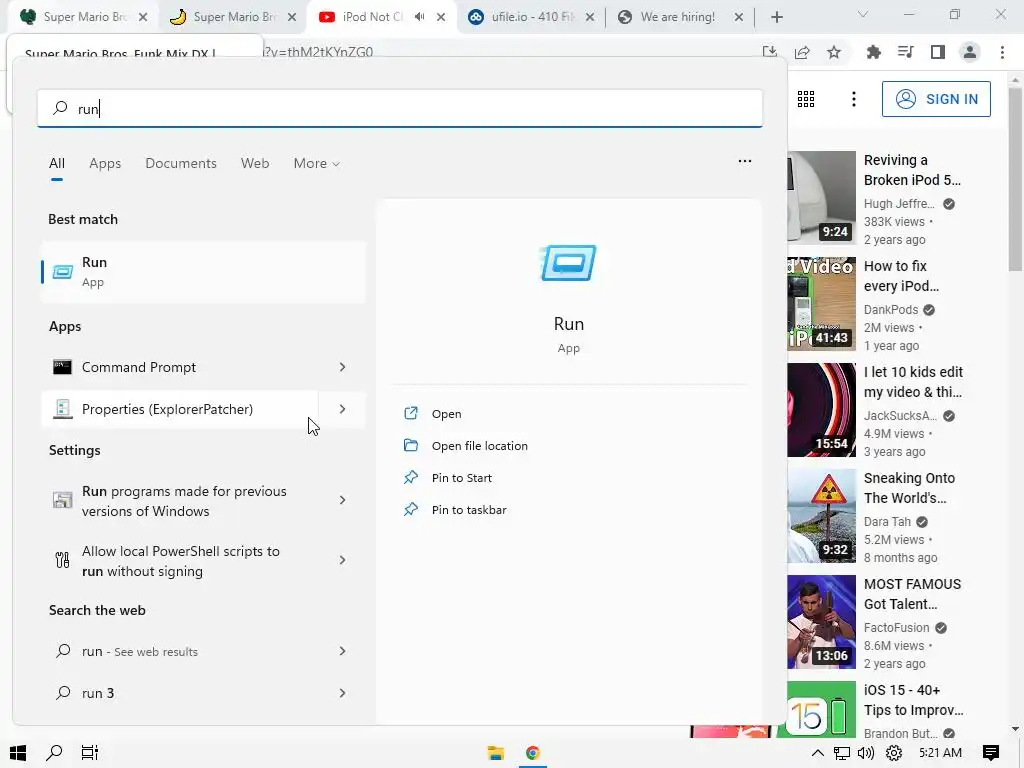
Task: Click the Chrome extensions puzzle icon
Action: pos(873,52)
